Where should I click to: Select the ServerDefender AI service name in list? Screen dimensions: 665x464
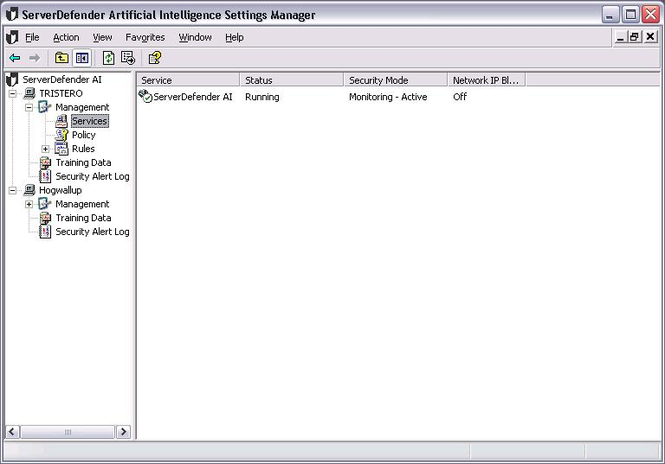coord(193,97)
